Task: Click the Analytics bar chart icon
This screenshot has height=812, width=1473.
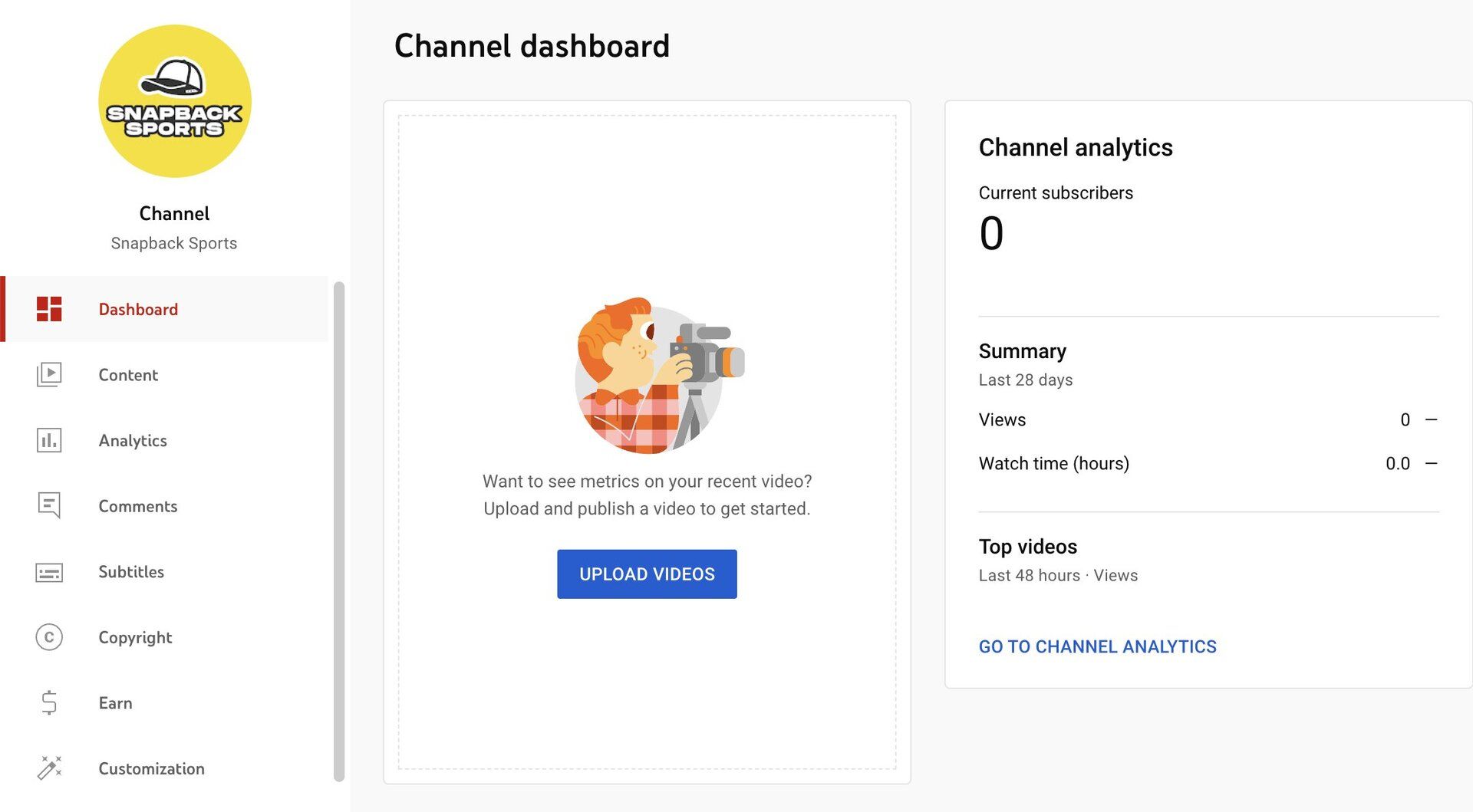Action: click(49, 441)
